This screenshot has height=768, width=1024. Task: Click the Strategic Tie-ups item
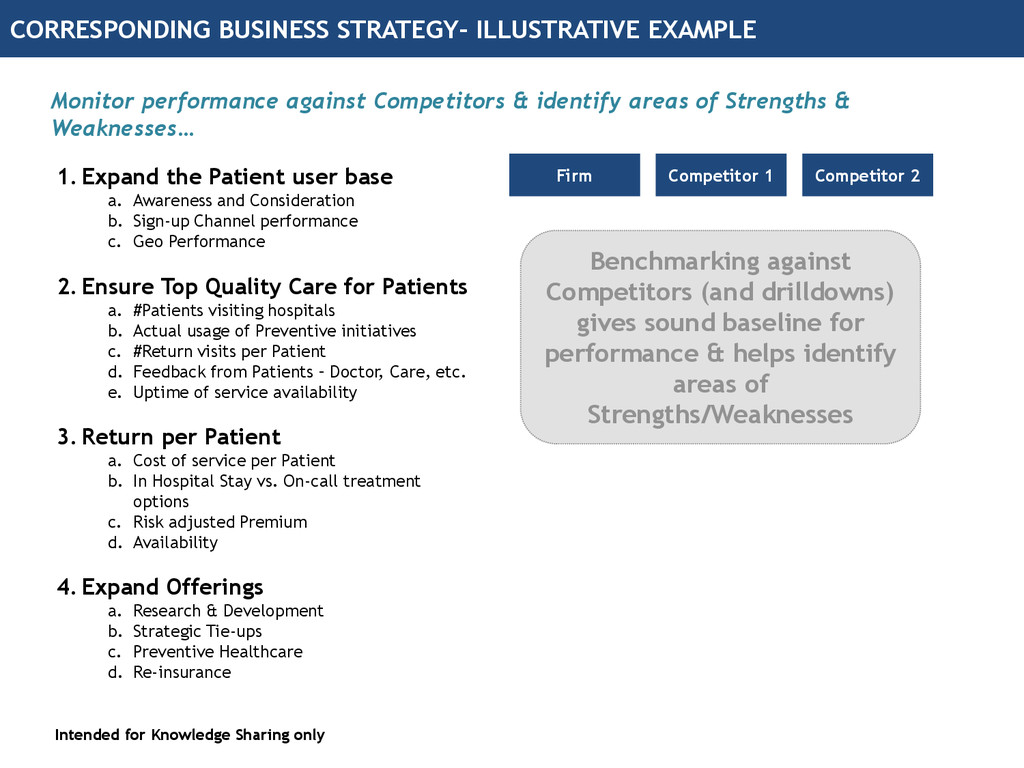coord(197,631)
